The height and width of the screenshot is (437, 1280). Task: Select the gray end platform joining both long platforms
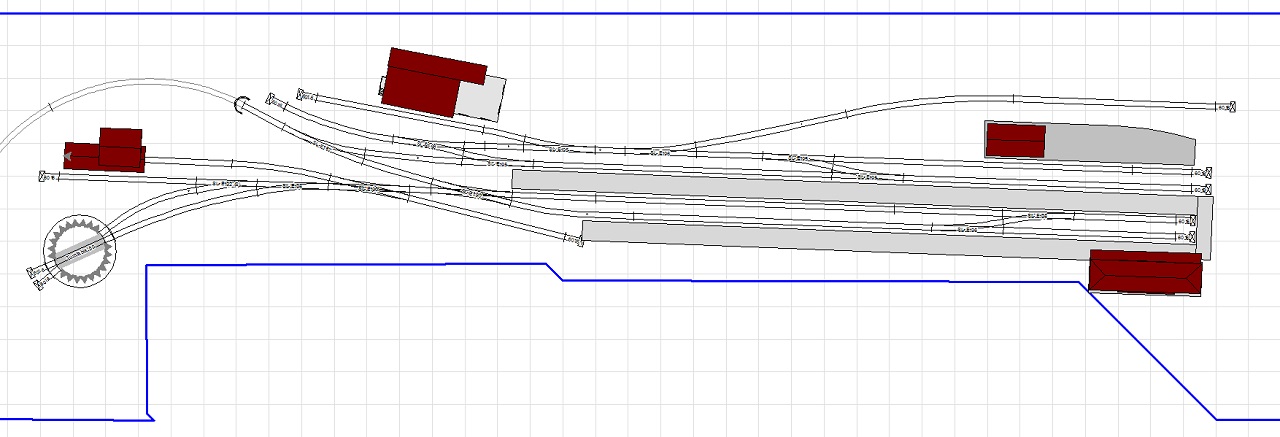tap(1205, 228)
